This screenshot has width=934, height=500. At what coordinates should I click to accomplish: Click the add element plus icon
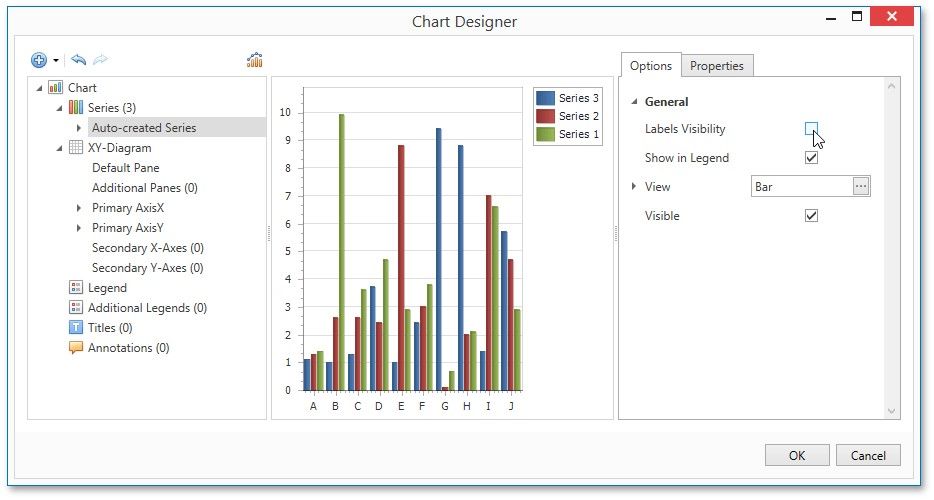(40, 60)
